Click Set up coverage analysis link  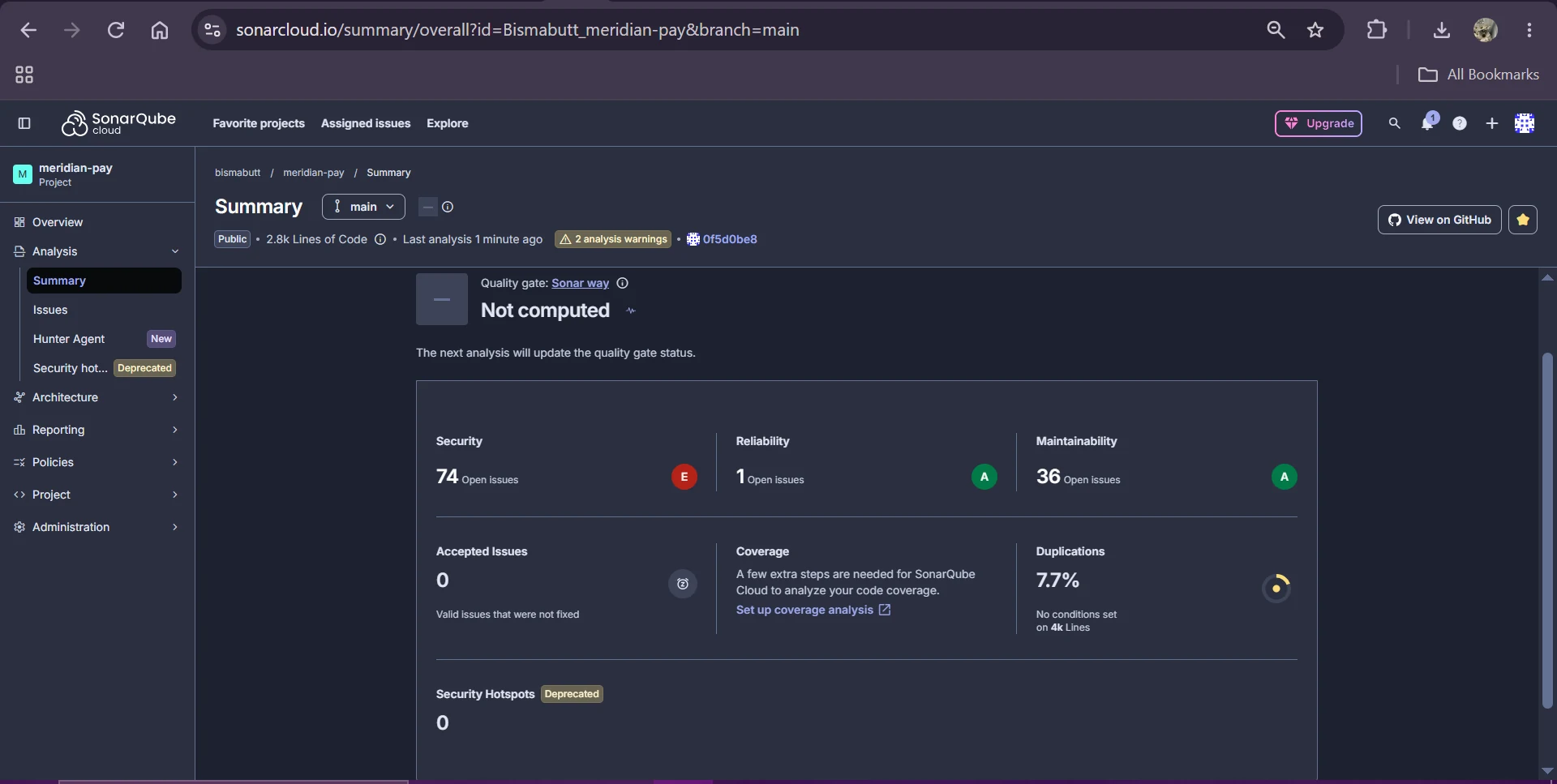pos(813,610)
